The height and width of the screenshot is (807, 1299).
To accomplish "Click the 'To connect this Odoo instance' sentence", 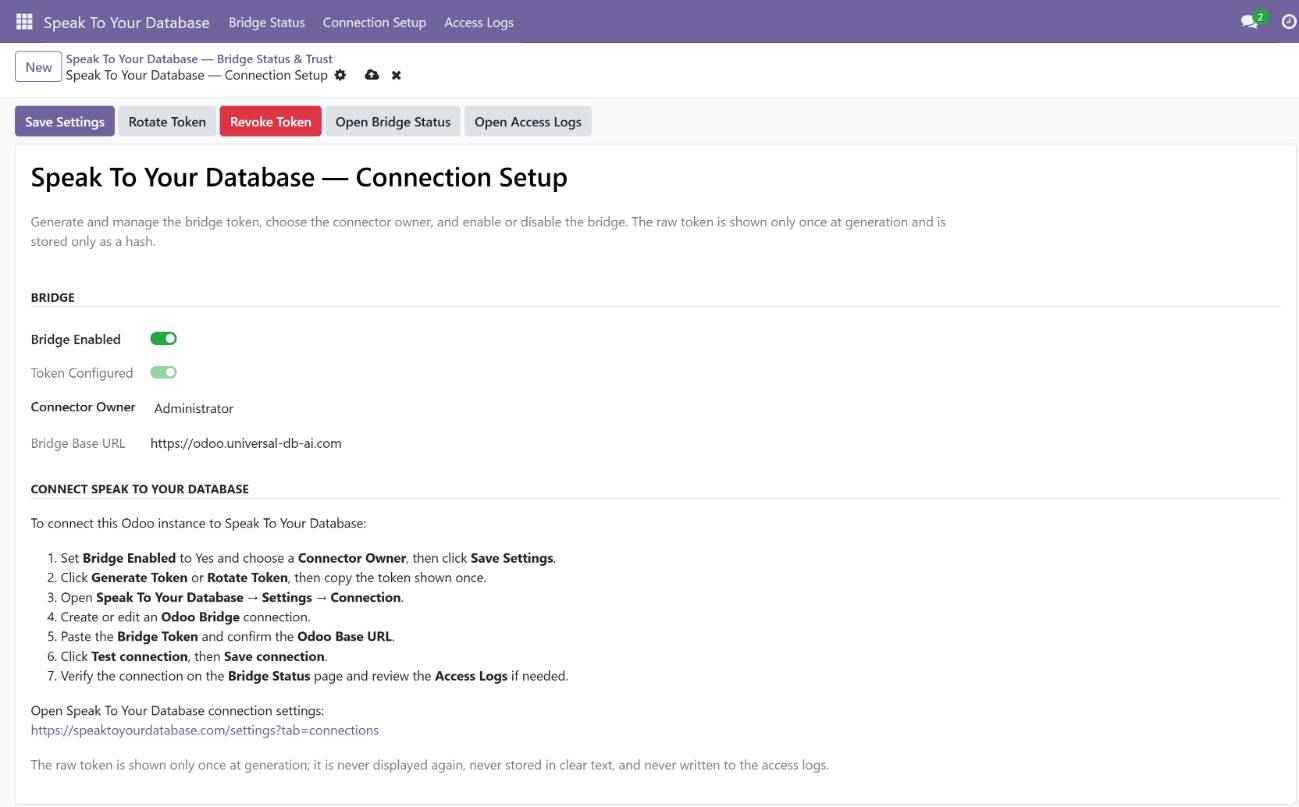I will [x=199, y=523].
